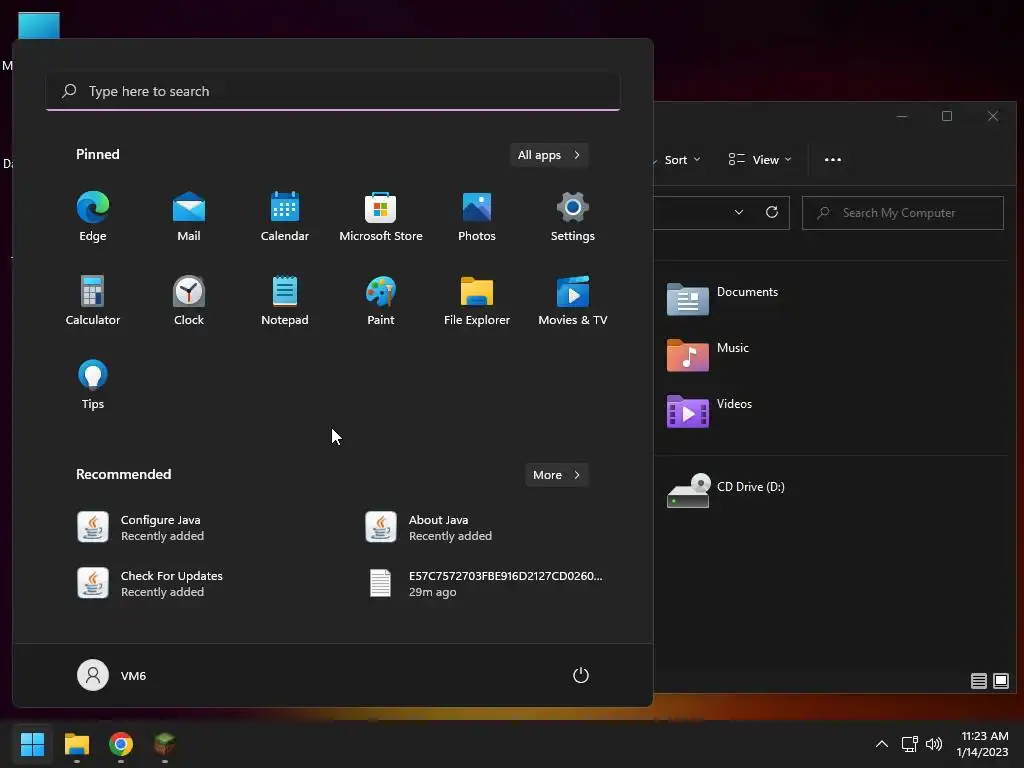The height and width of the screenshot is (768, 1024).
Task: Click the power button in Start menu
Action: (x=581, y=675)
